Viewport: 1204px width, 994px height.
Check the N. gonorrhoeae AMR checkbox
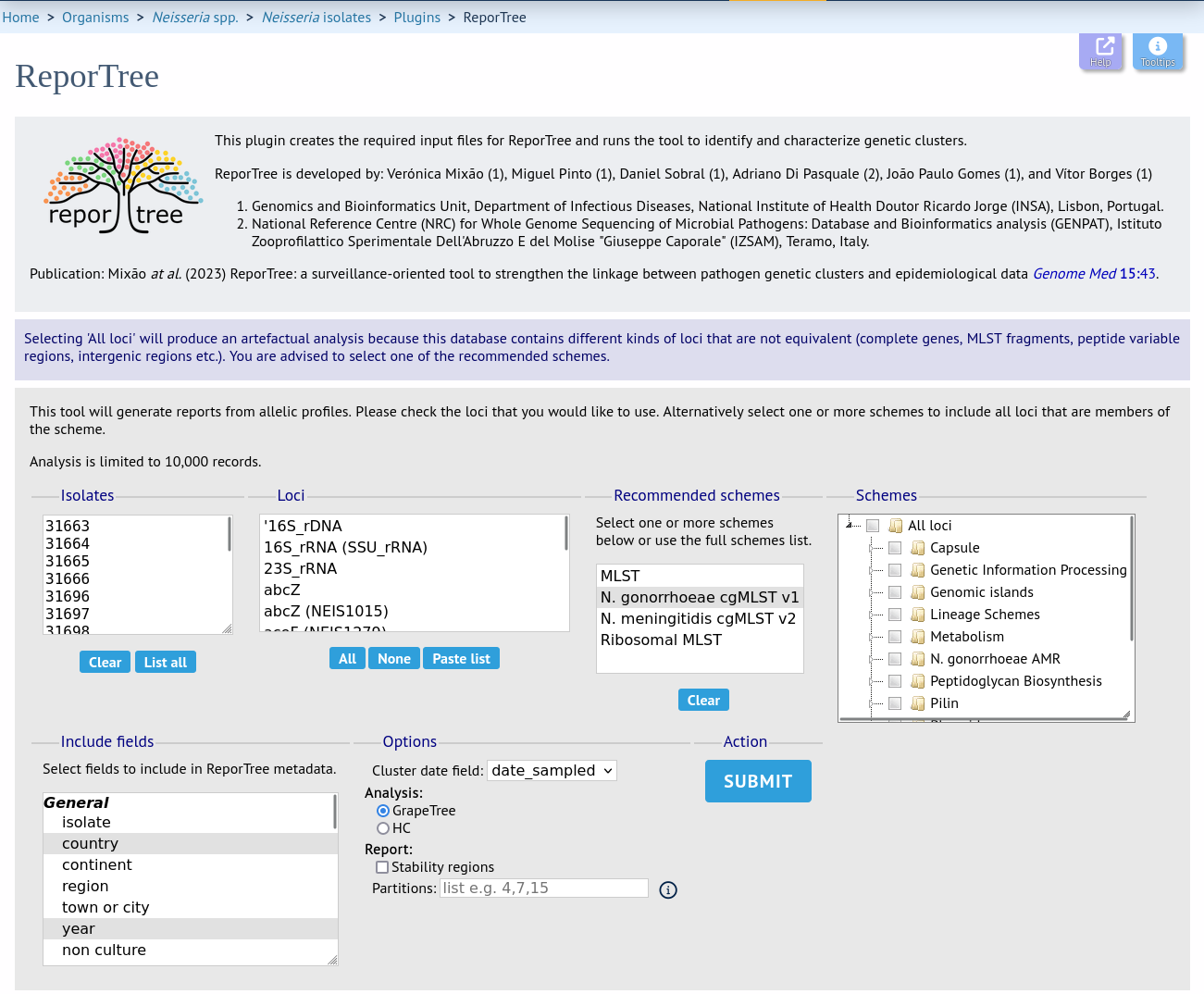click(895, 659)
